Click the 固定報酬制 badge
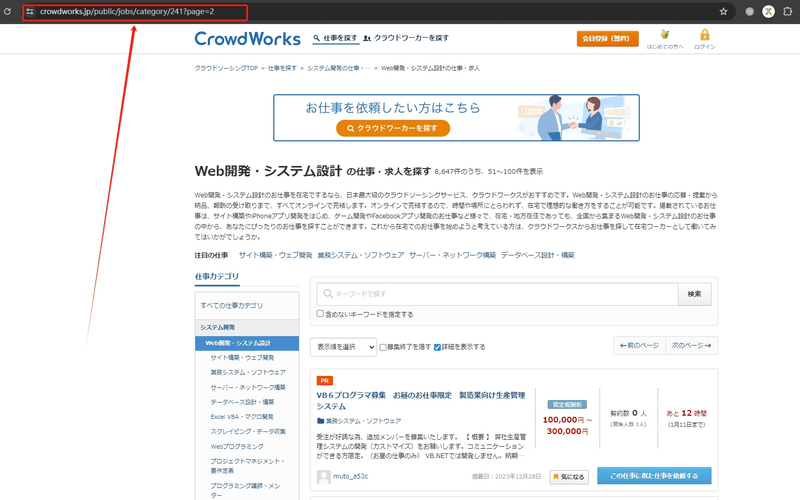Image resolution: width=800 pixels, height=500 pixels. pyautogui.click(x=567, y=405)
